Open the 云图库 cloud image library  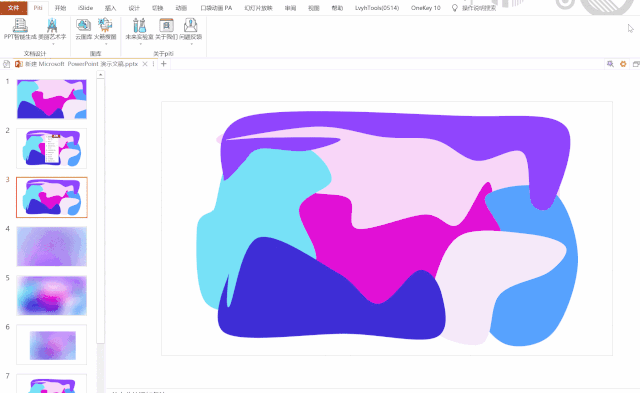coord(83,25)
